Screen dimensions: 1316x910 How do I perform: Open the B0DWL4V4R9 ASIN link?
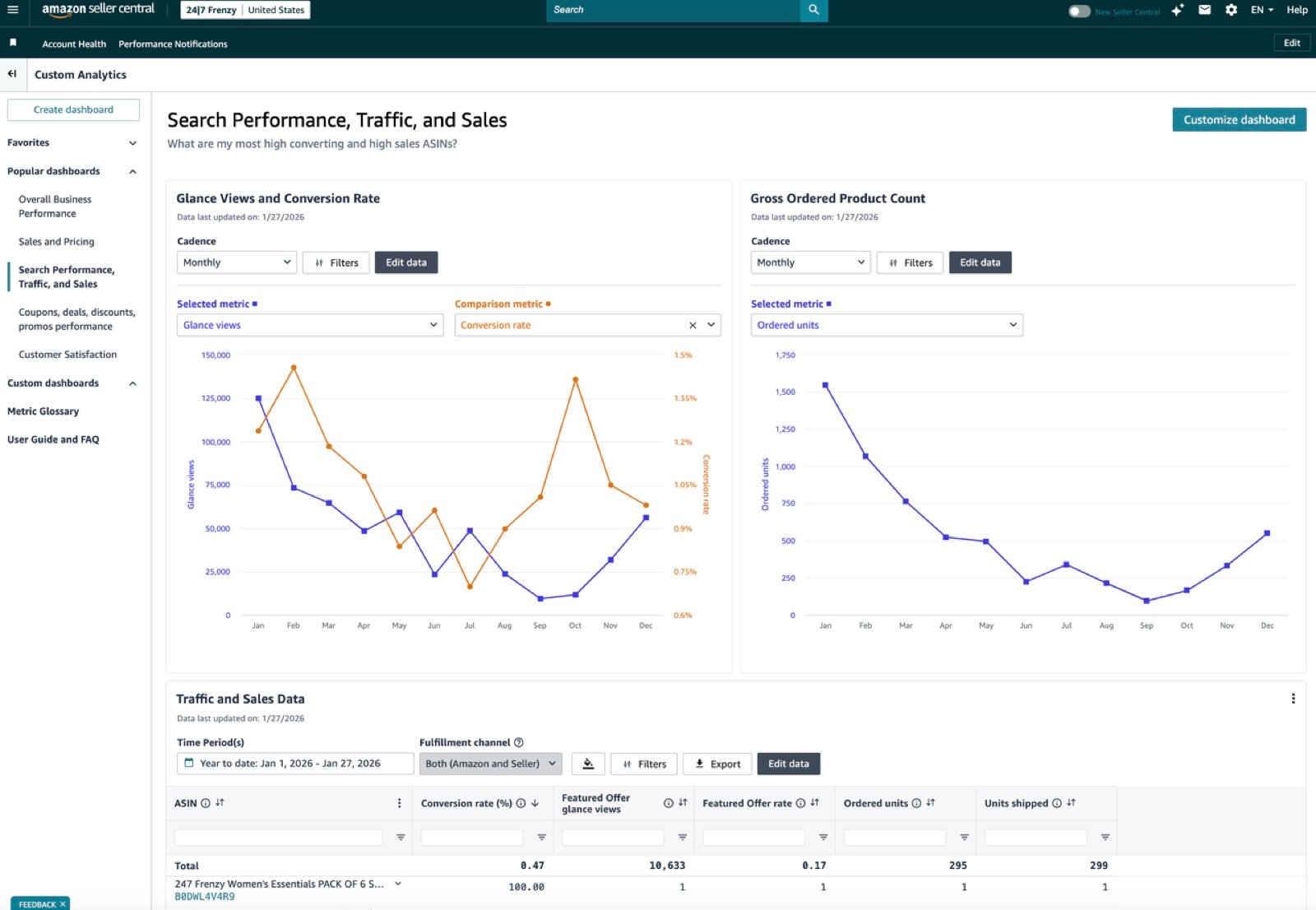pos(205,897)
